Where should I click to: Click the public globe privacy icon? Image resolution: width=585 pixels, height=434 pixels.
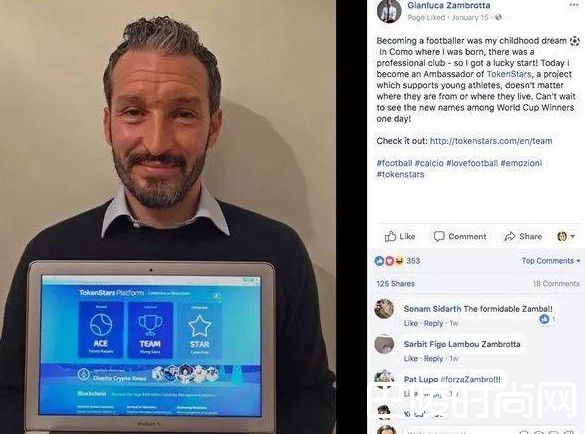point(498,17)
